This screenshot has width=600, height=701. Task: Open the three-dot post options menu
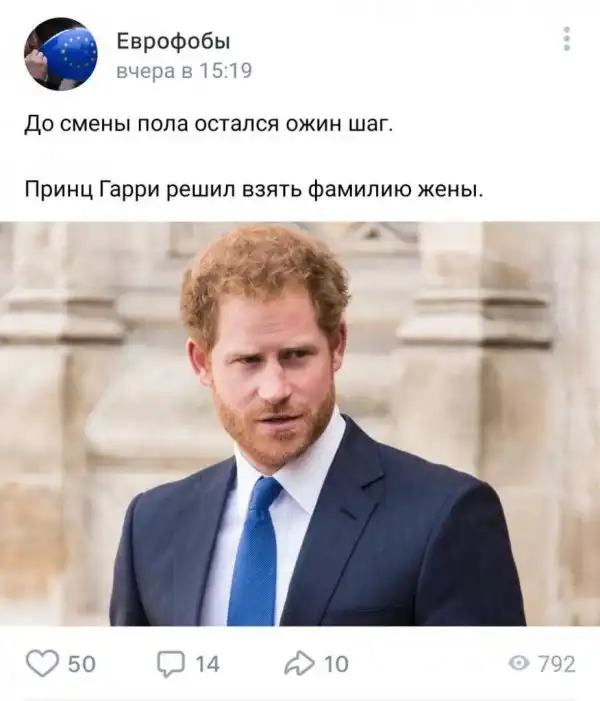(x=566, y=39)
